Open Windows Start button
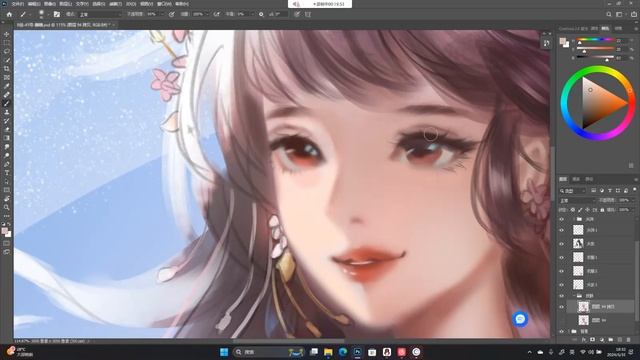The width and height of the screenshot is (640, 360). tap(224, 352)
